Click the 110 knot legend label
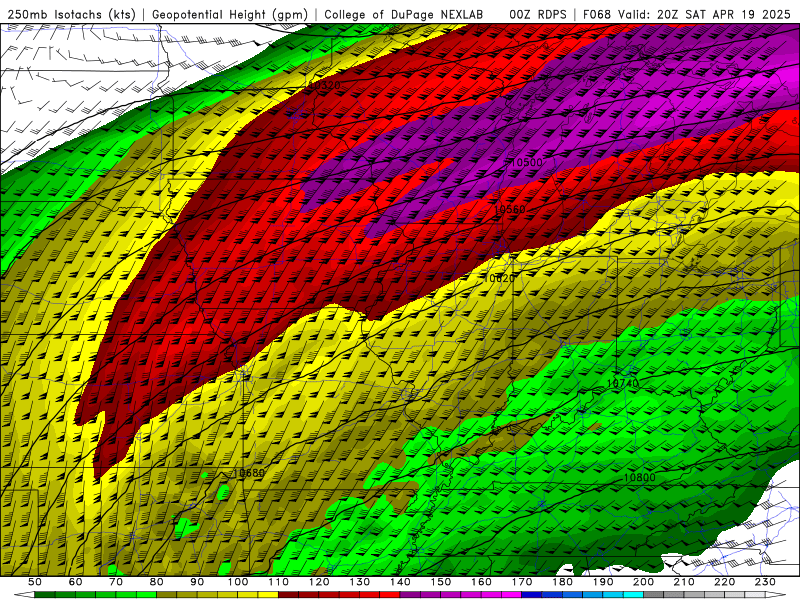800x600 pixels. pos(278,582)
